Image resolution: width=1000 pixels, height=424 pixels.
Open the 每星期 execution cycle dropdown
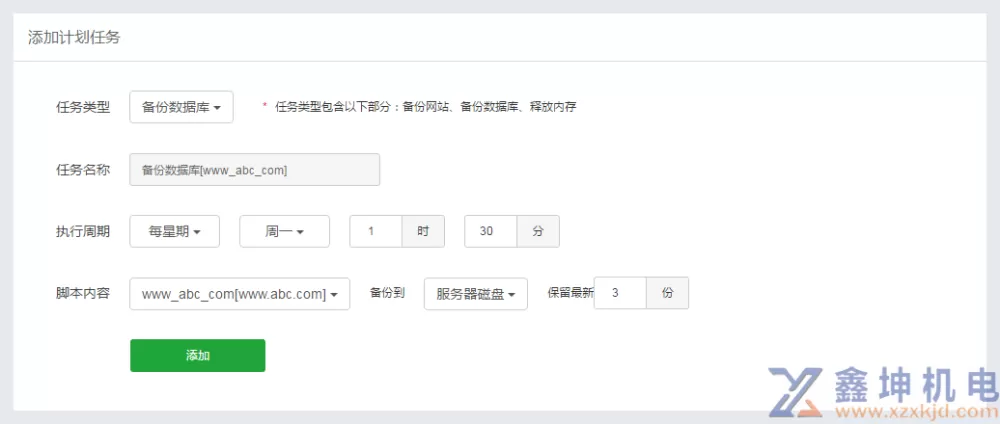(175, 231)
